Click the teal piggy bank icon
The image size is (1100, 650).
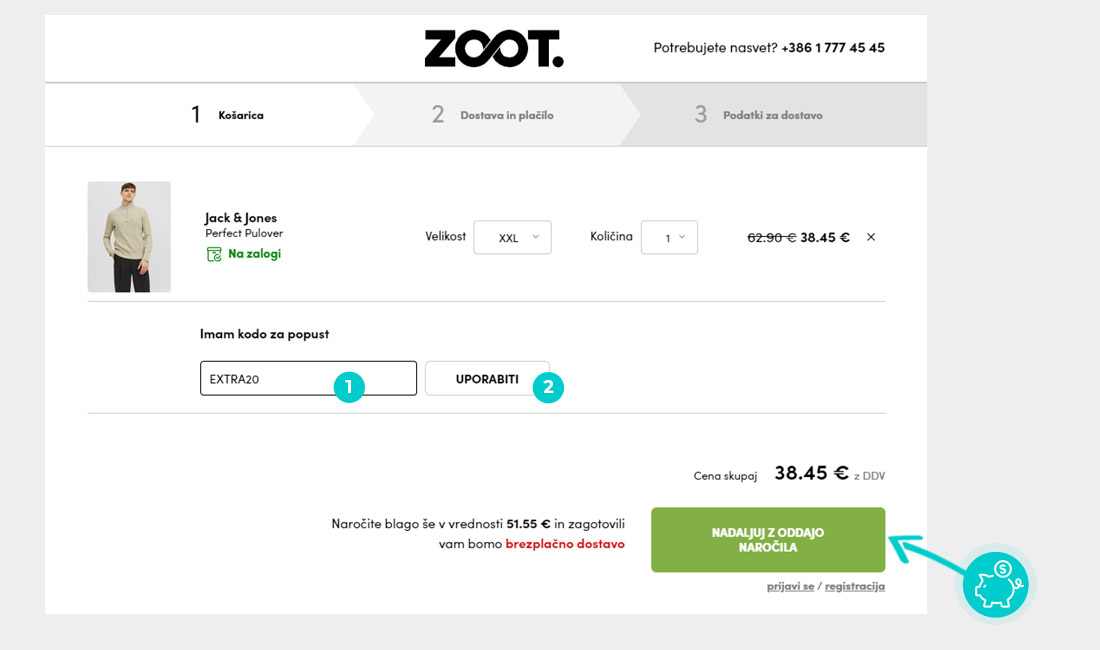(995, 585)
